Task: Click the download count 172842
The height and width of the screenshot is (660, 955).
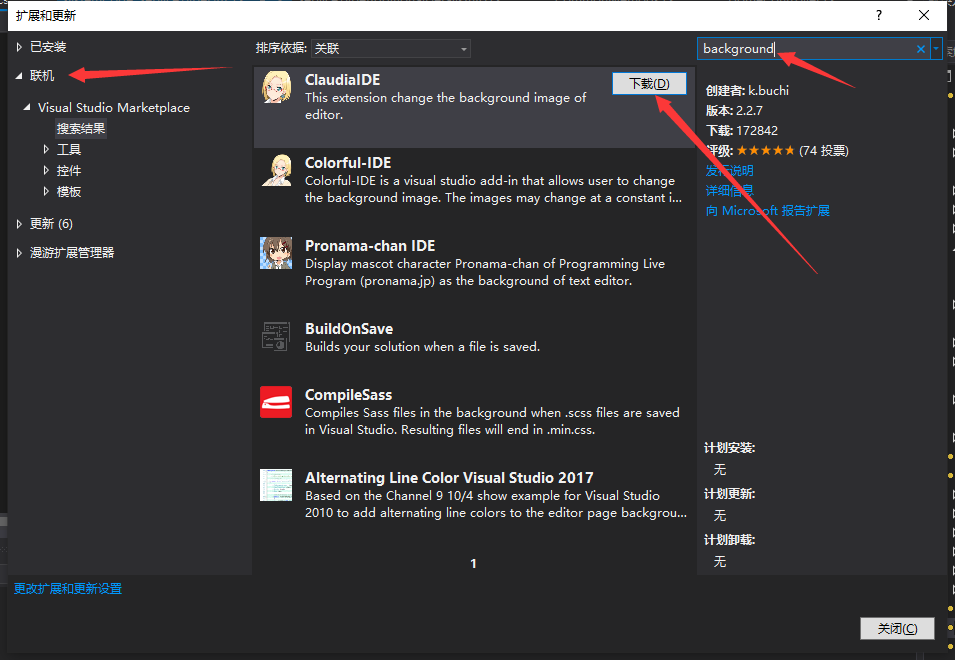Action: click(x=757, y=130)
